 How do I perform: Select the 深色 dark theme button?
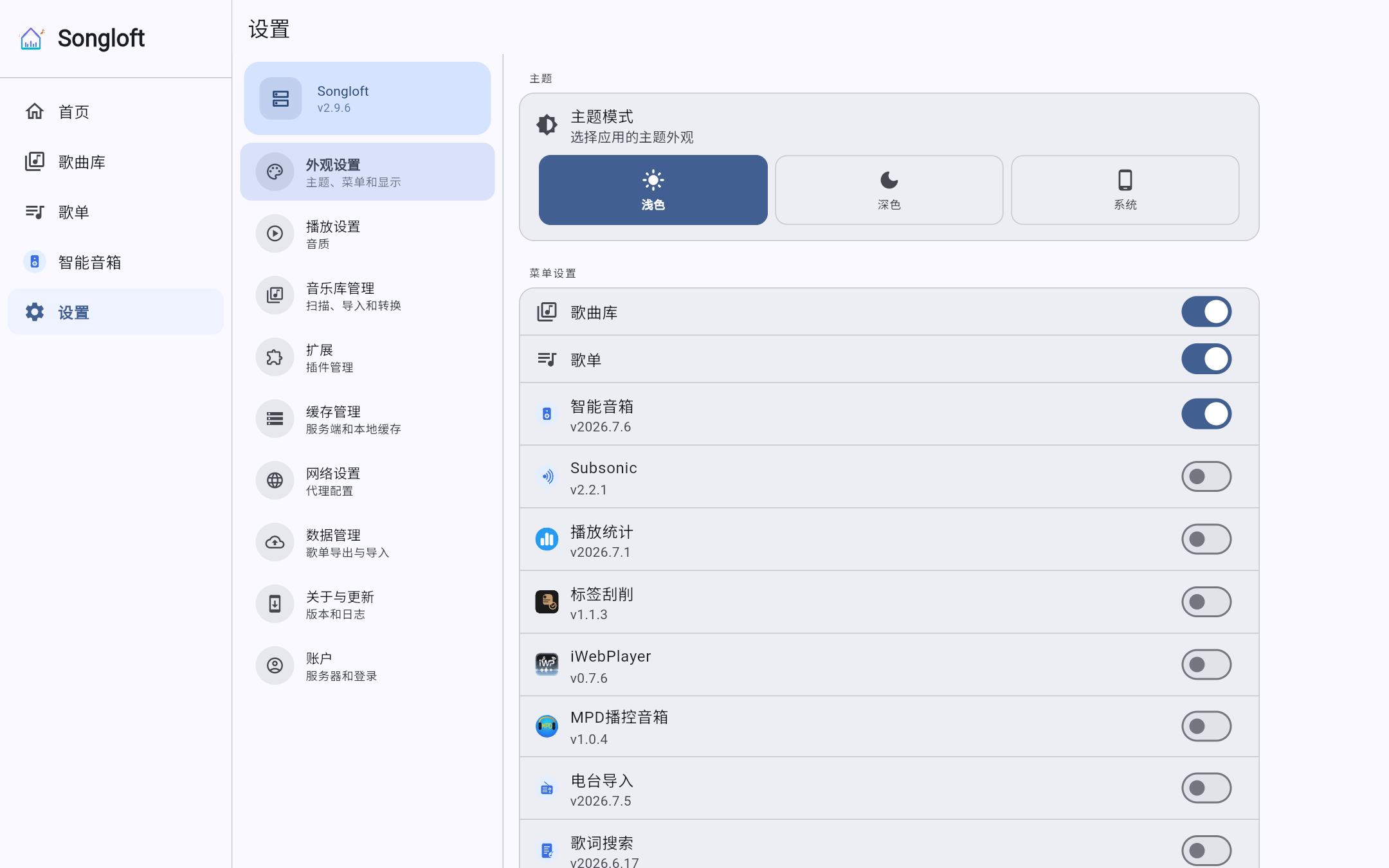click(889, 190)
